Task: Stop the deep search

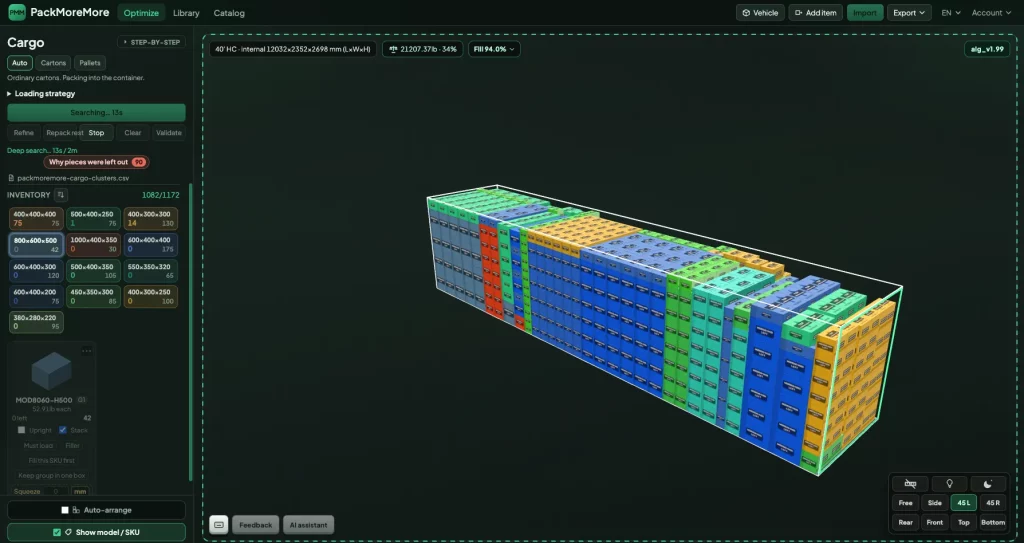Action: pyautogui.click(x=96, y=133)
